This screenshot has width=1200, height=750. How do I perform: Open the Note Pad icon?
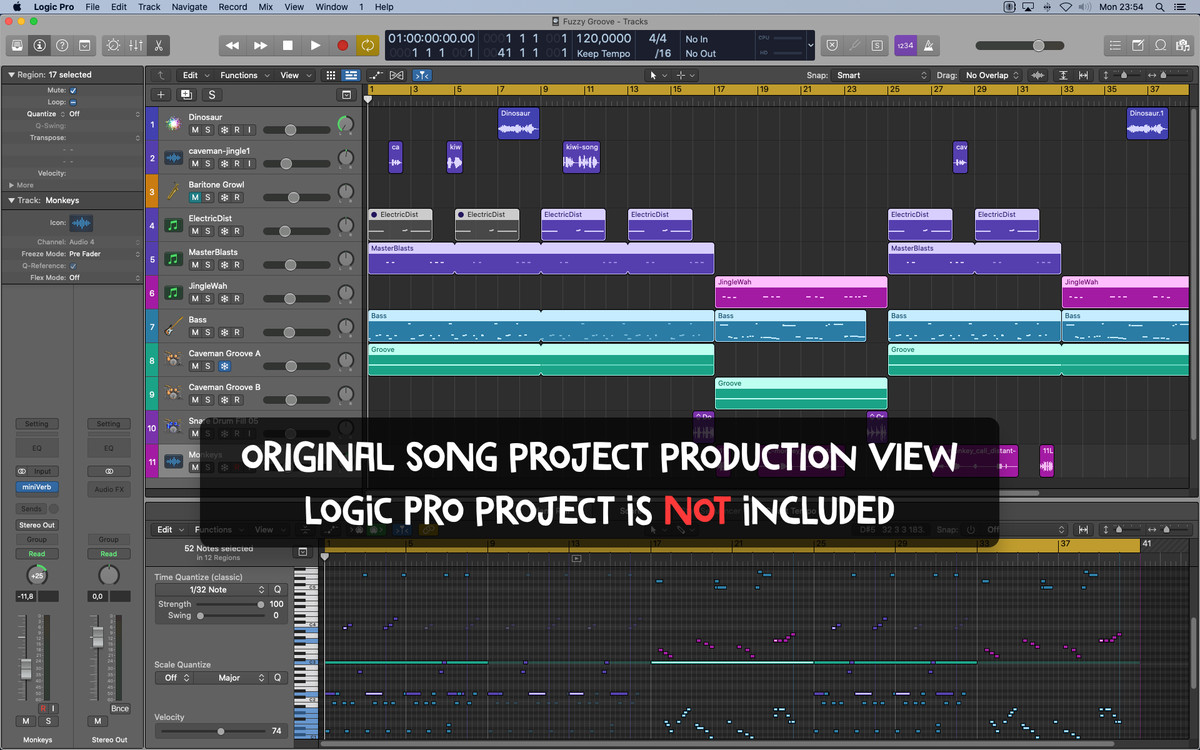(x=1138, y=45)
